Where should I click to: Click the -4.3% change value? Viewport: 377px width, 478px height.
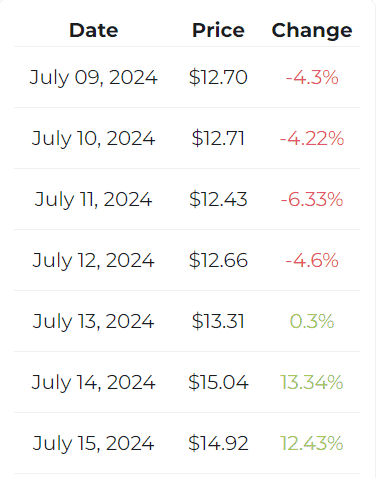[x=312, y=77]
